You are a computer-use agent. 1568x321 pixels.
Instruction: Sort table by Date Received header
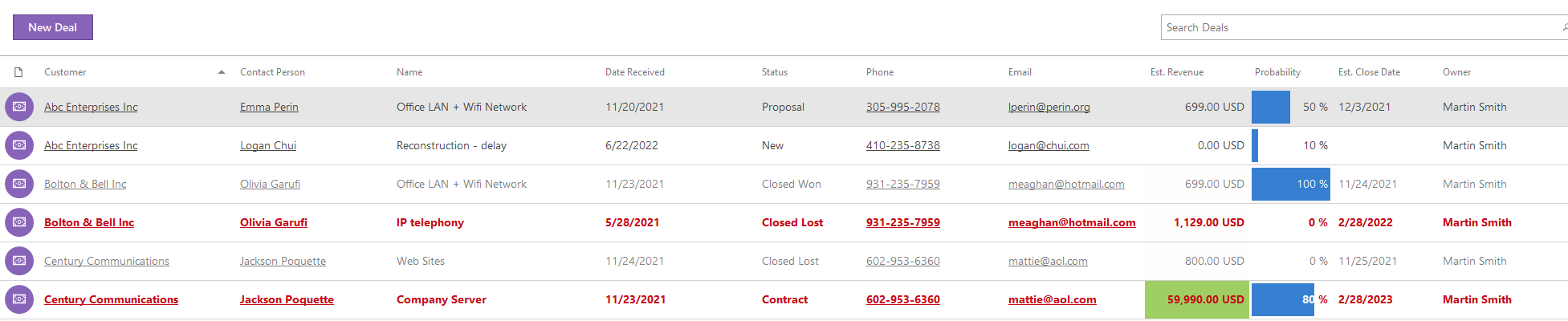[x=634, y=72]
